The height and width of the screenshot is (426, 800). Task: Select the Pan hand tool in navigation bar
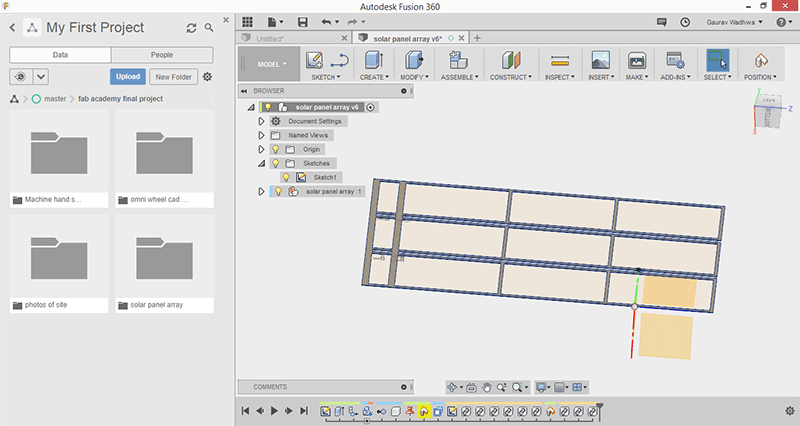[486, 387]
